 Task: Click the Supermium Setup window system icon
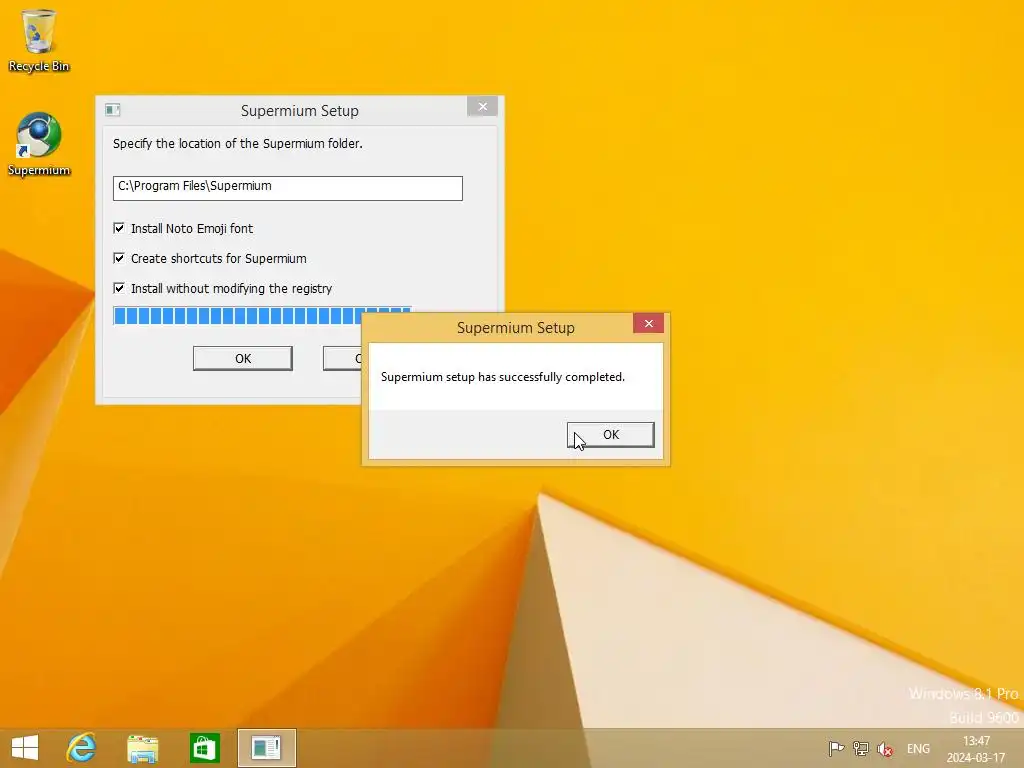click(112, 110)
